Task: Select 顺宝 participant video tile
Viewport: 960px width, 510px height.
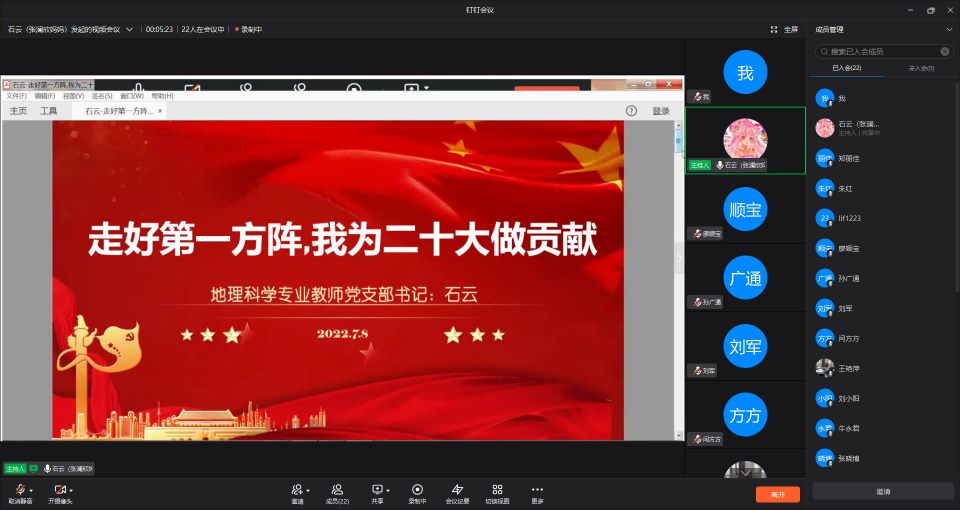Action: 745,208
